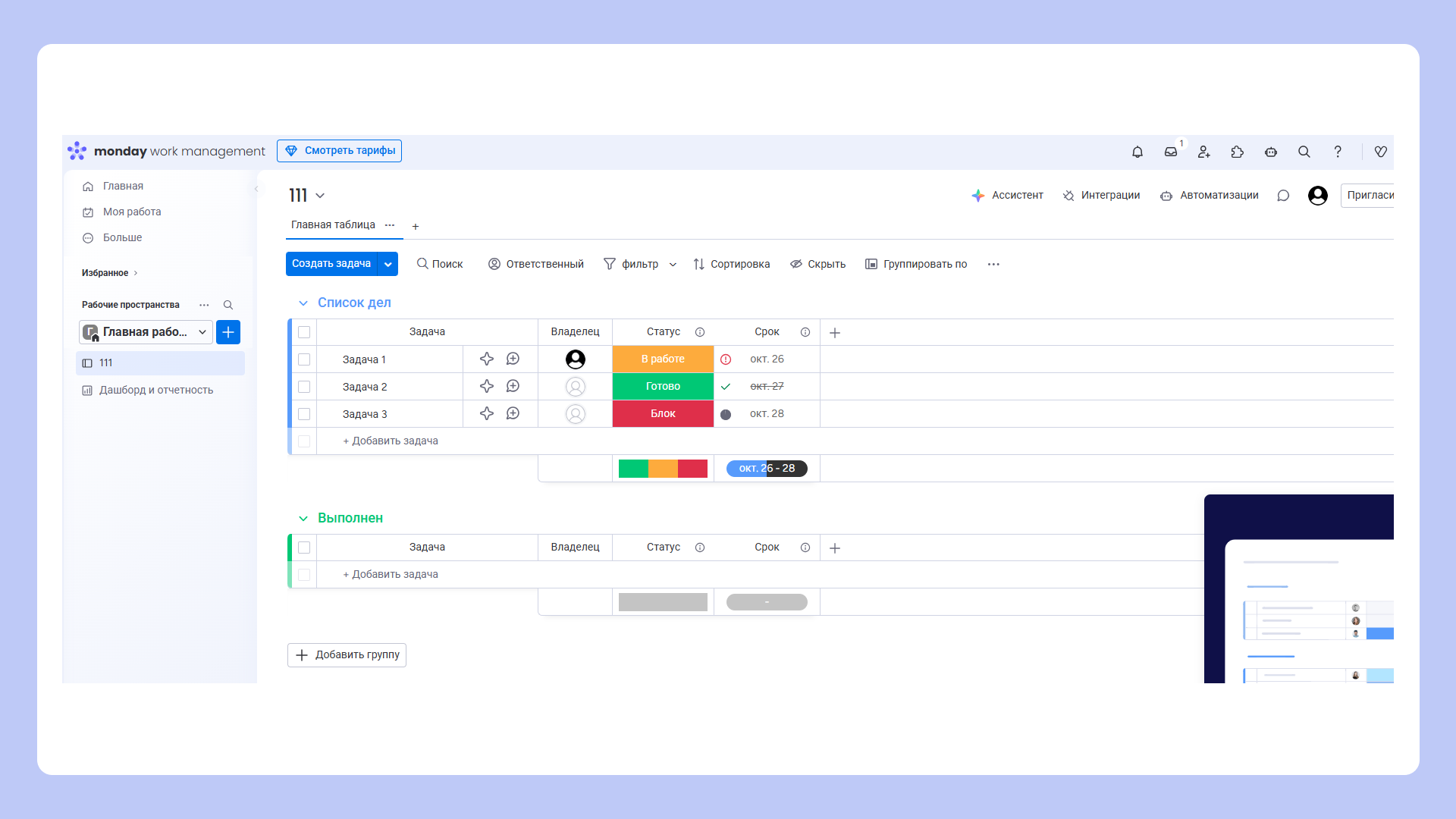The height and width of the screenshot is (819, 1456).
Task: Tick the checkbox for Задача 3
Action: (304, 414)
